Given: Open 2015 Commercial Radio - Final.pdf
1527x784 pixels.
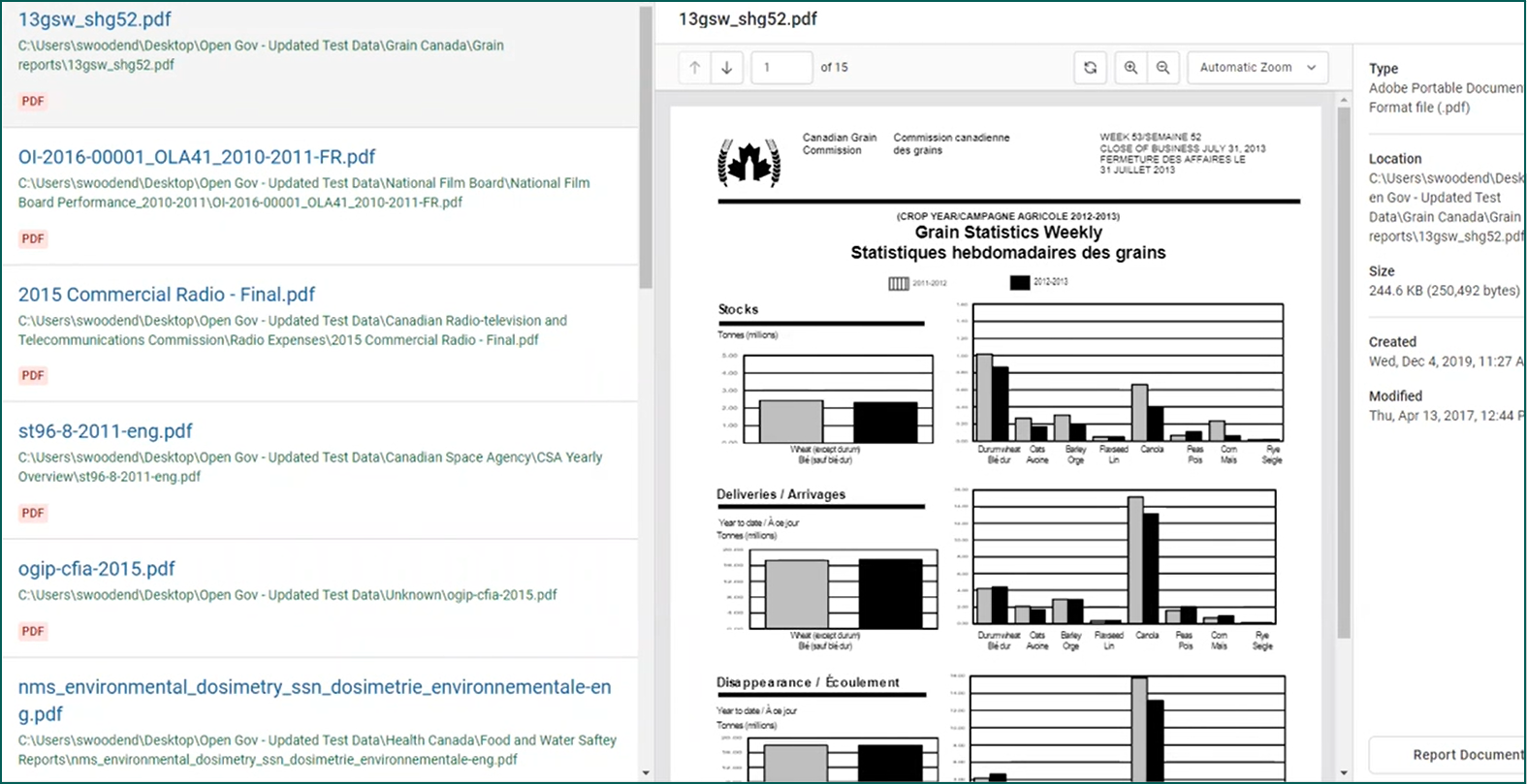Looking at the screenshot, I should pyautogui.click(x=167, y=295).
